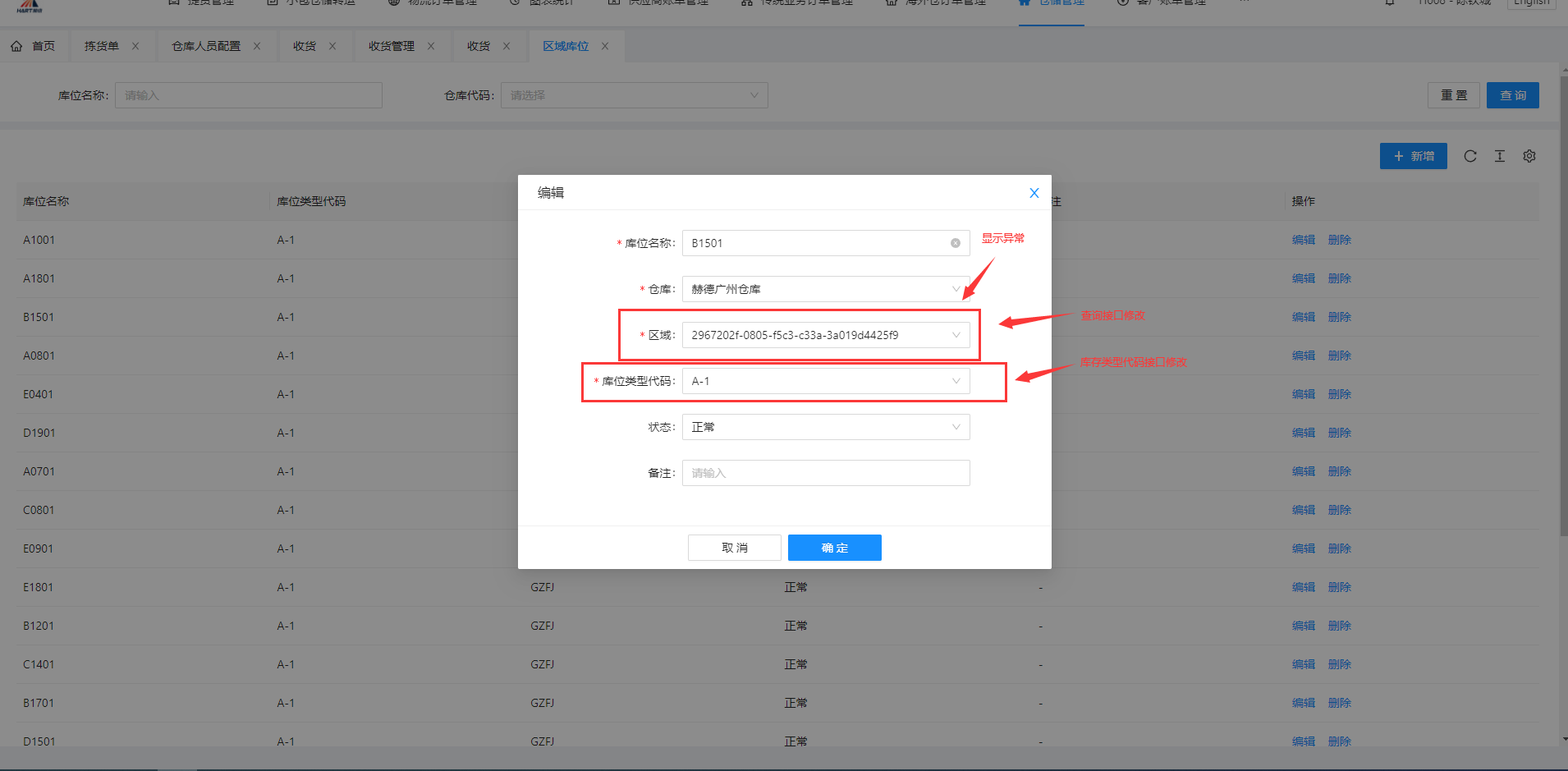Switch to the 首页 tab

(x=34, y=46)
